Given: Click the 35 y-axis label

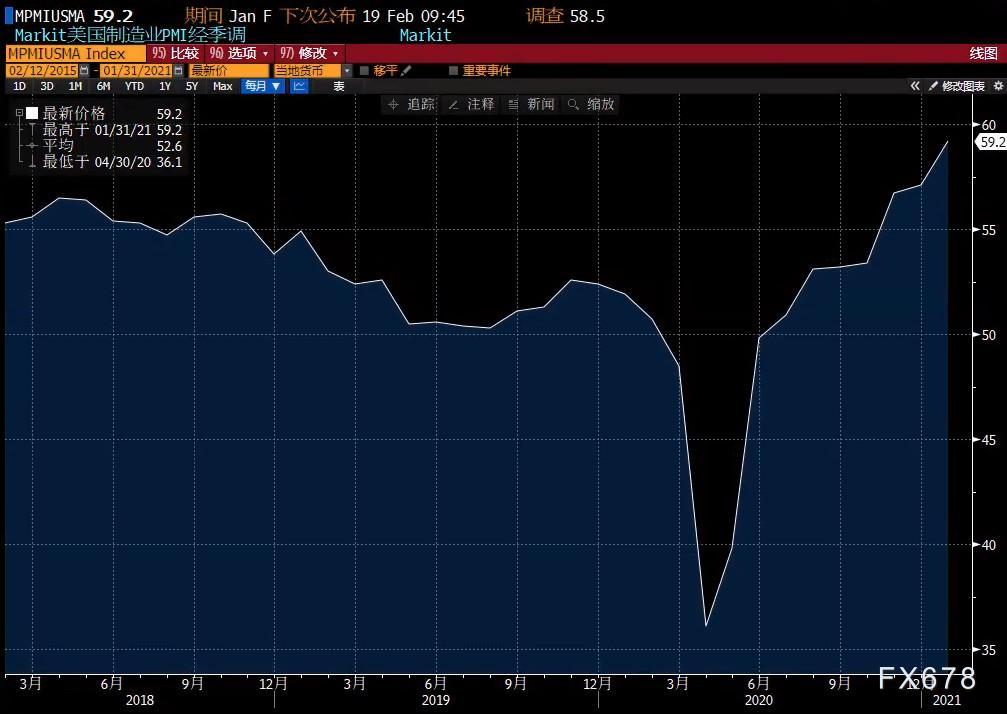Looking at the screenshot, I should click(x=989, y=650).
